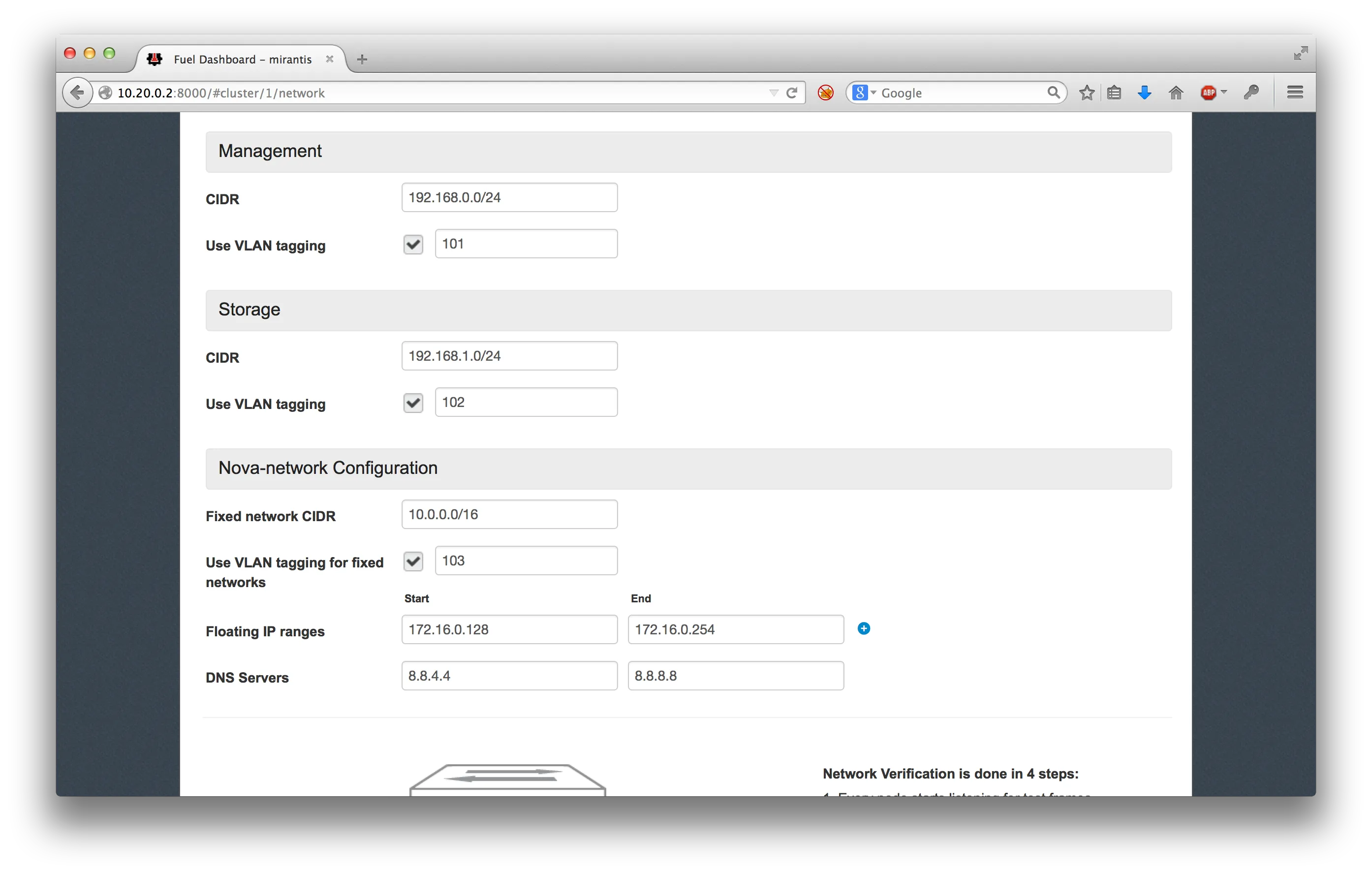Click the Storage section header
The height and width of the screenshot is (874, 1372).
click(x=688, y=310)
